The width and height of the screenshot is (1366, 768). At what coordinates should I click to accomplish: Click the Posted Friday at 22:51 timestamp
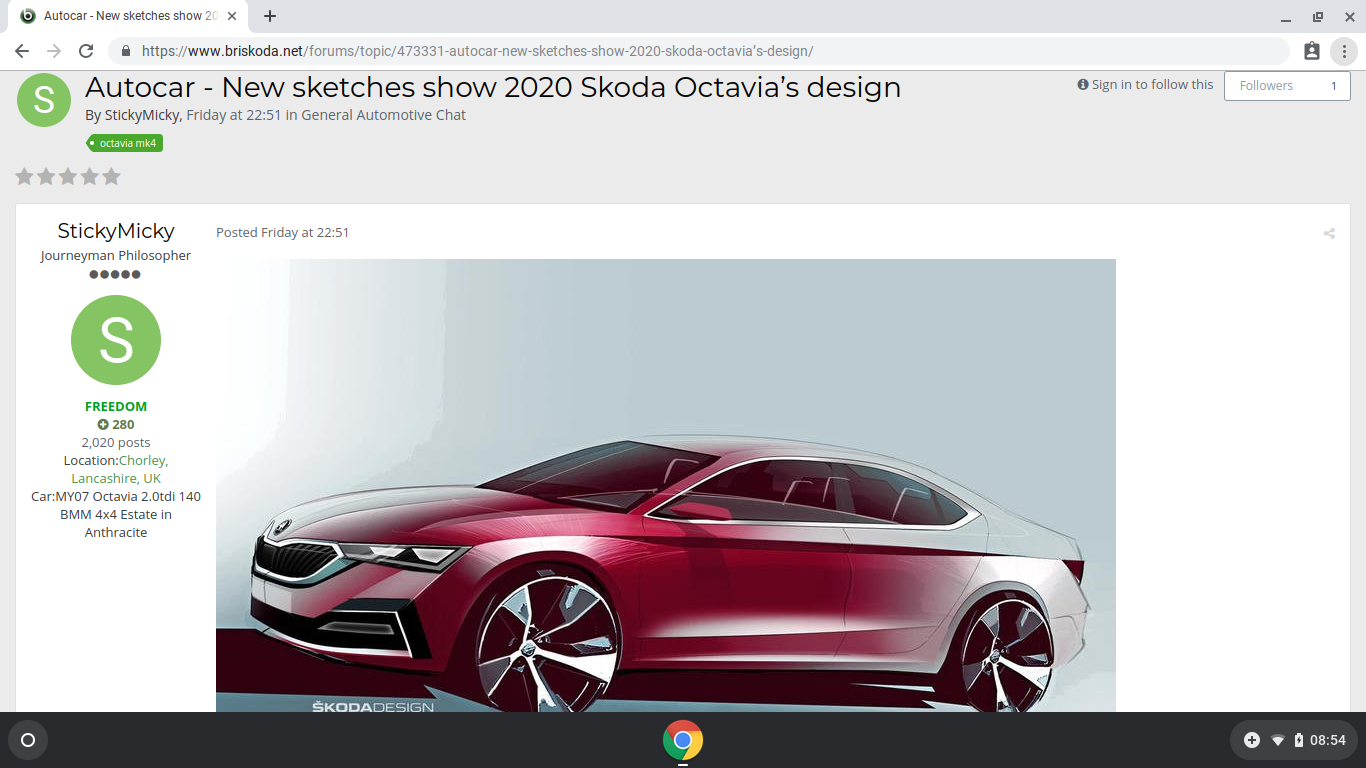[x=283, y=233]
